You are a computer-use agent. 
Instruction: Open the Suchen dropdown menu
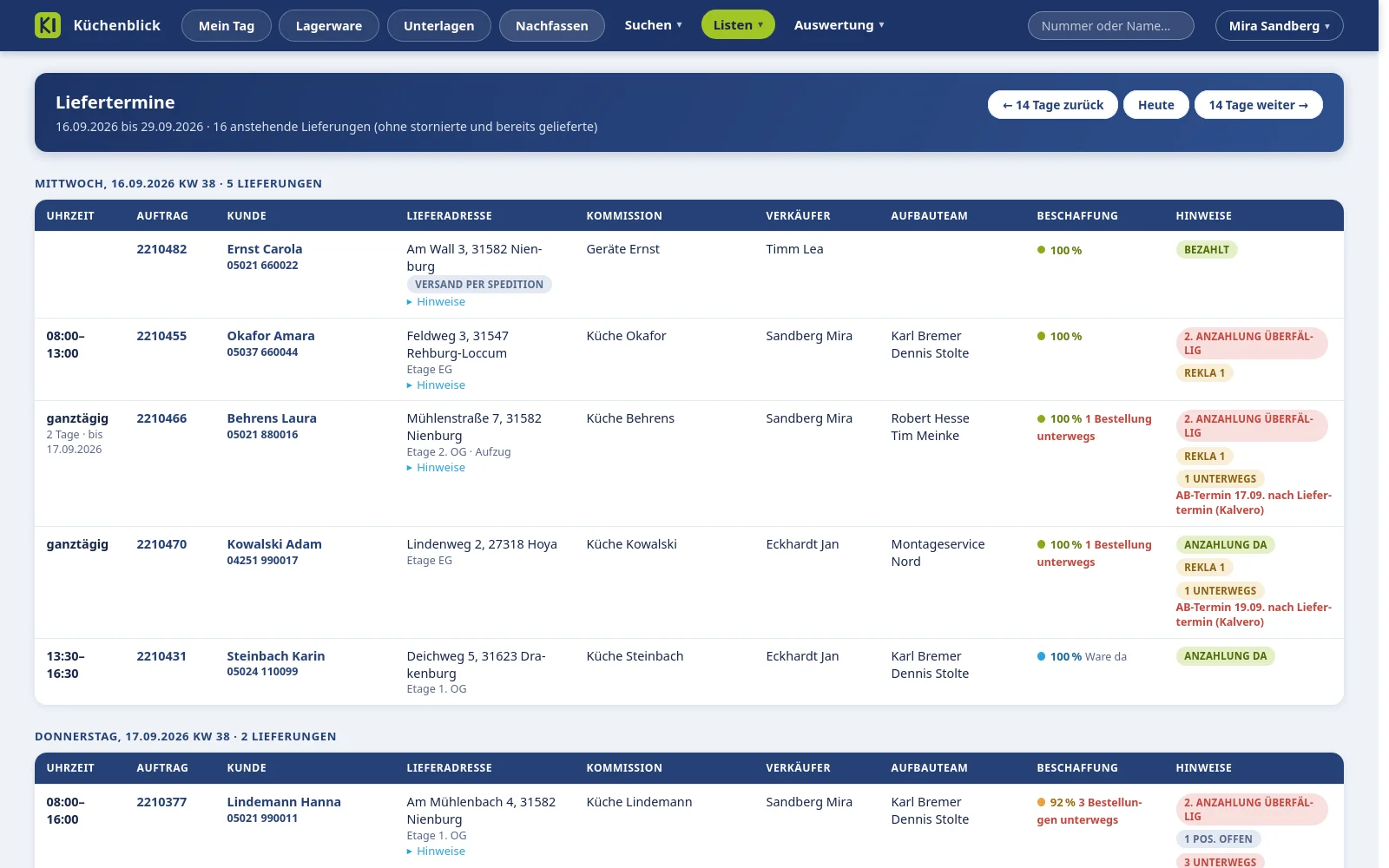(654, 25)
